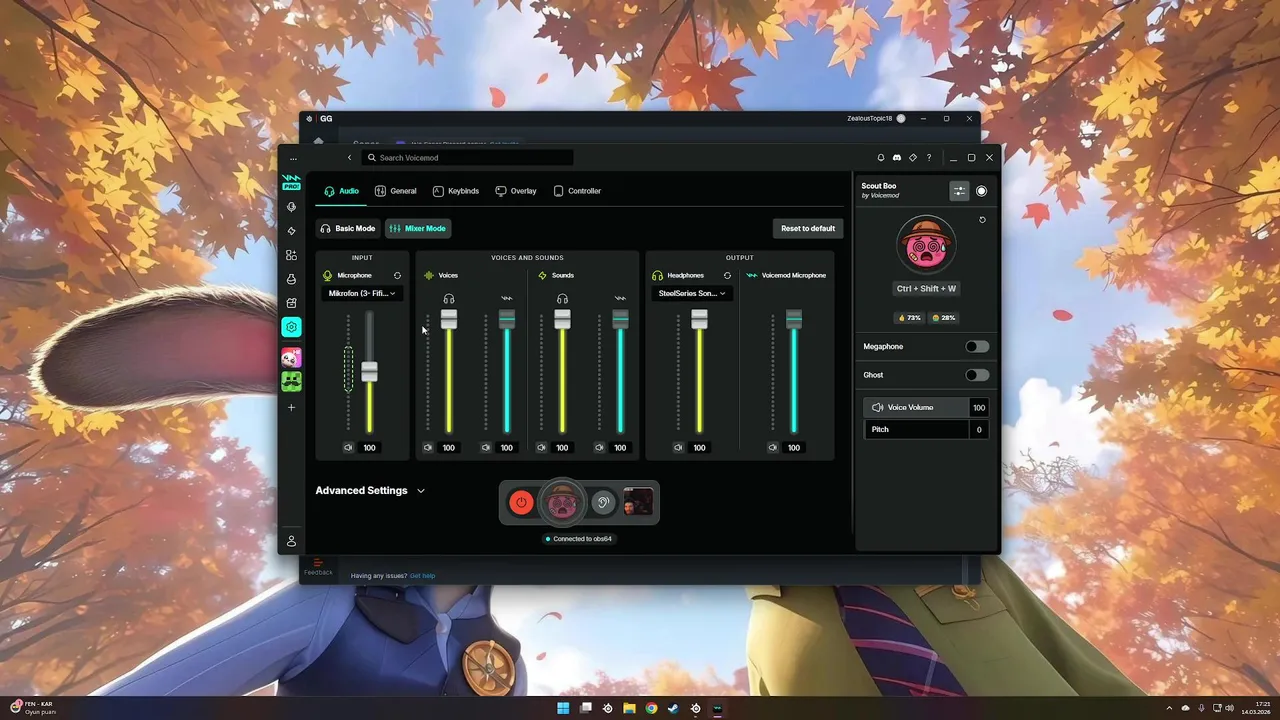Open the Voicelab flask sidebar icon
This screenshot has width=1280, height=720.
coord(291,279)
